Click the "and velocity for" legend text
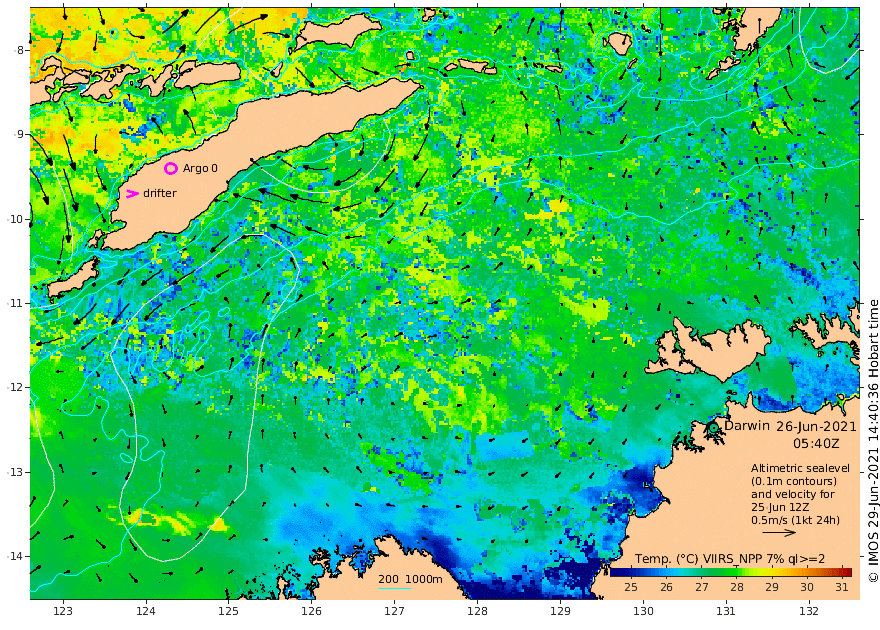The height and width of the screenshot is (630, 880). [x=793, y=494]
